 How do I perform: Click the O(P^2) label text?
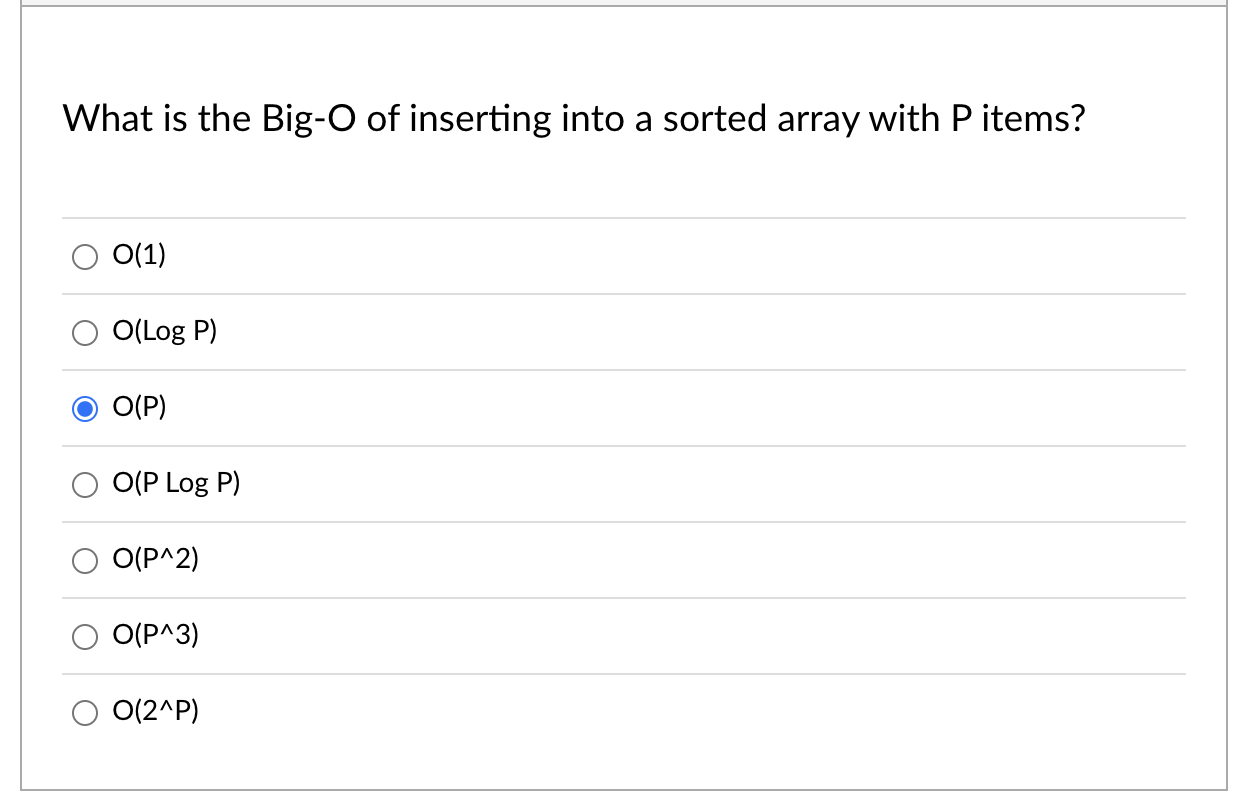pos(155,559)
